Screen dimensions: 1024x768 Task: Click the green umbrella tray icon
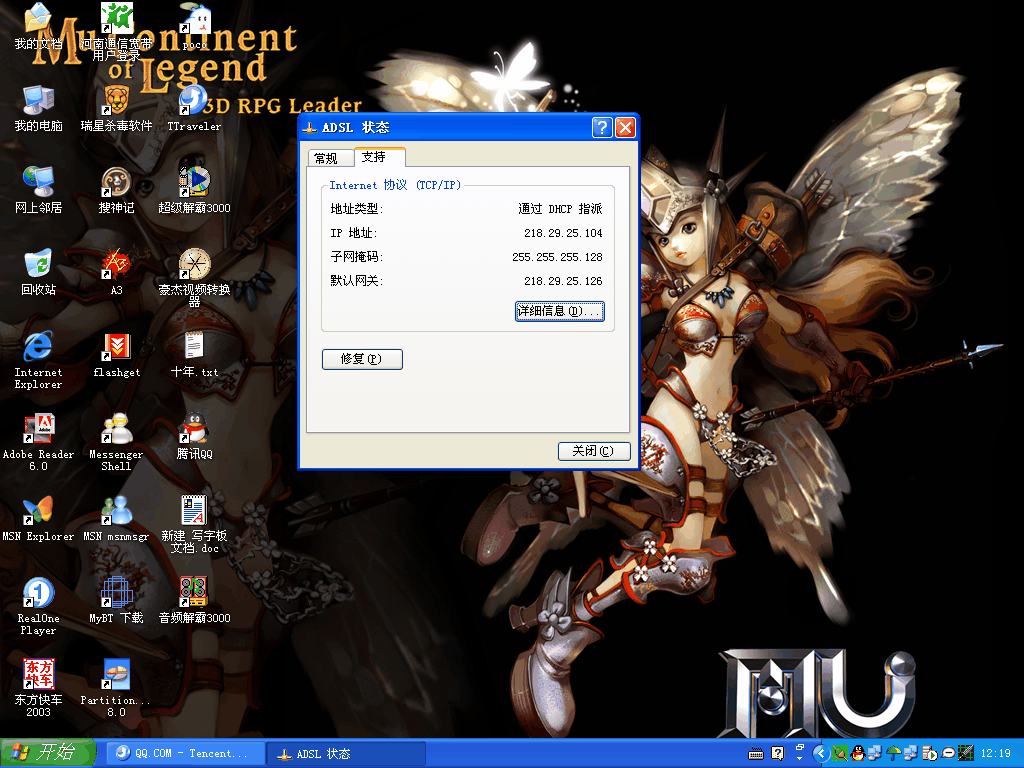[893, 754]
